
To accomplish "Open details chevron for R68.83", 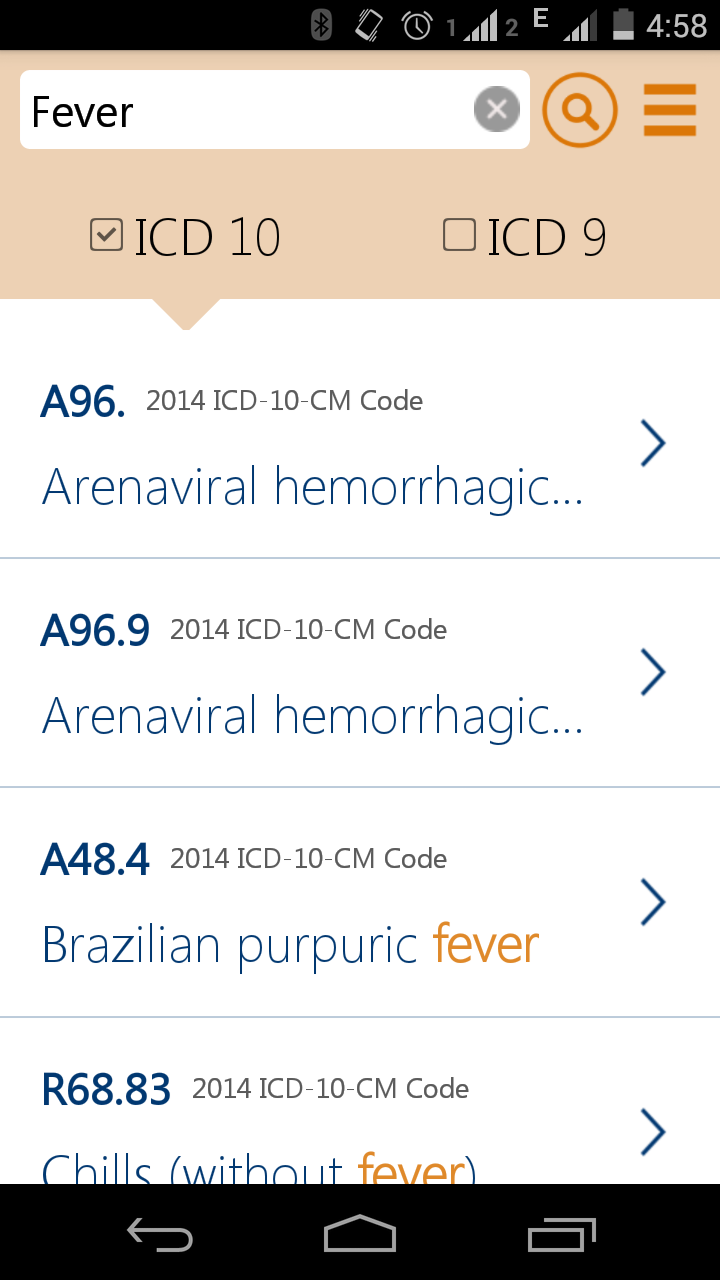I will coord(652,1131).
